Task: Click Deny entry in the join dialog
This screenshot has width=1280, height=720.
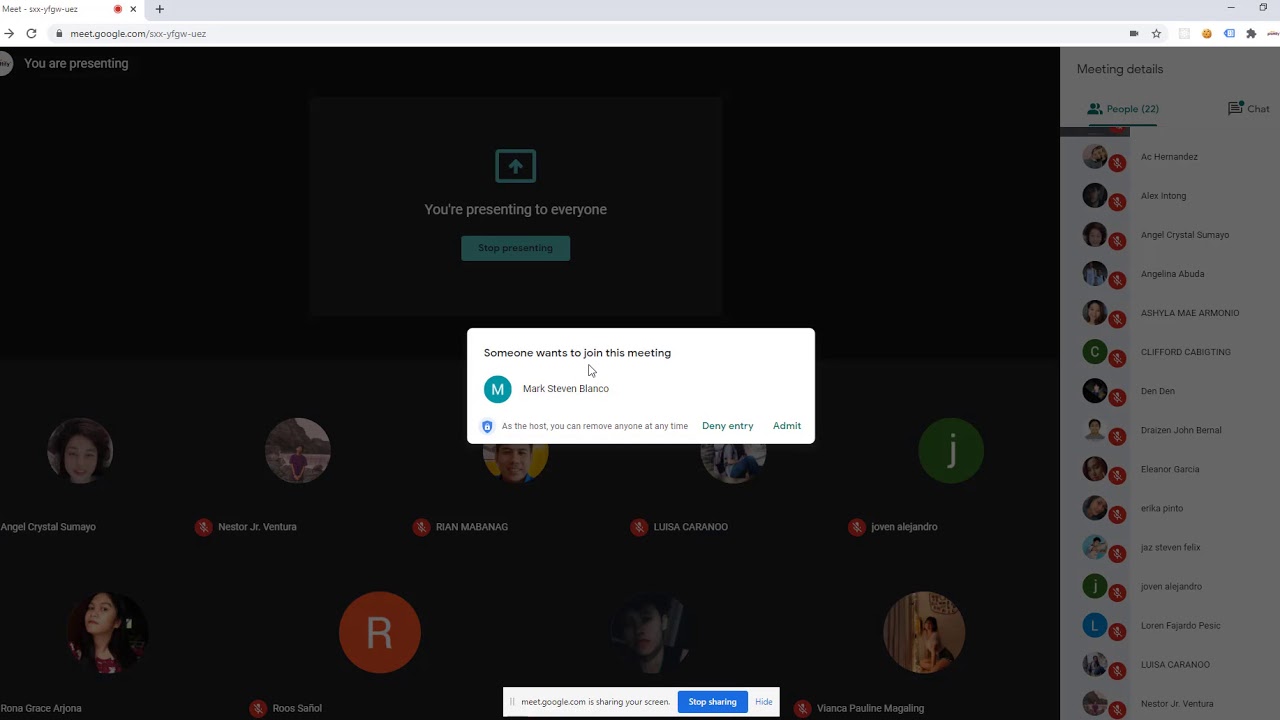Action: (727, 426)
